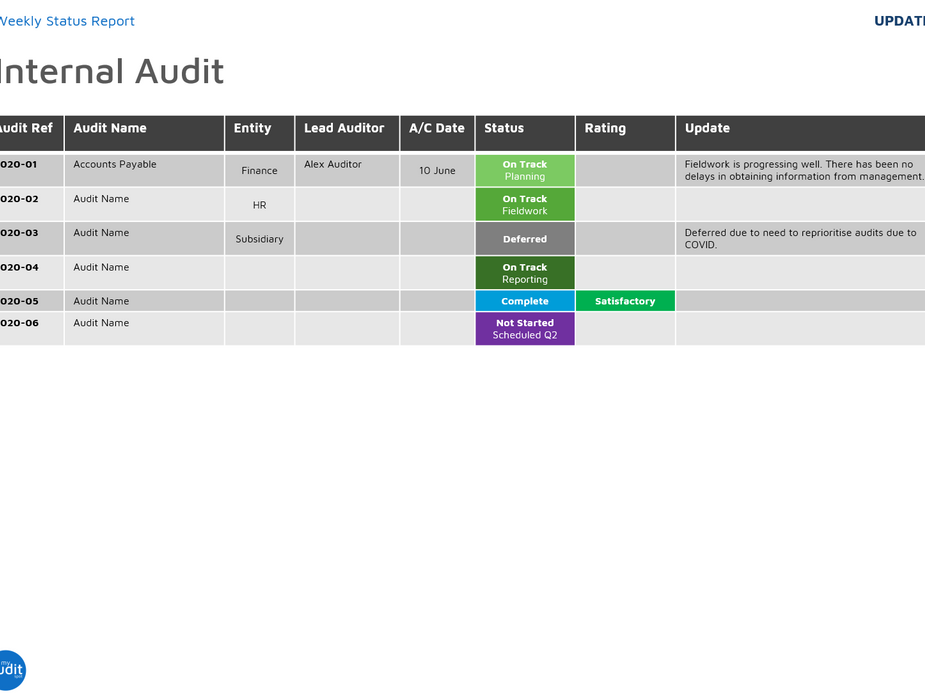Viewport: 925px width, 694px height.
Task: Select audit reference ending 020-05
Action: tap(19, 301)
